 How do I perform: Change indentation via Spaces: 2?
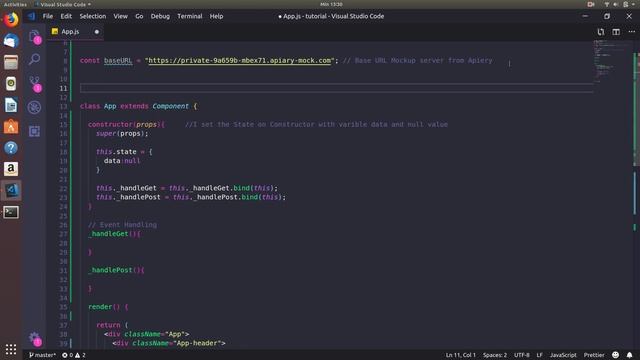pyautogui.click(x=495, y=355)
